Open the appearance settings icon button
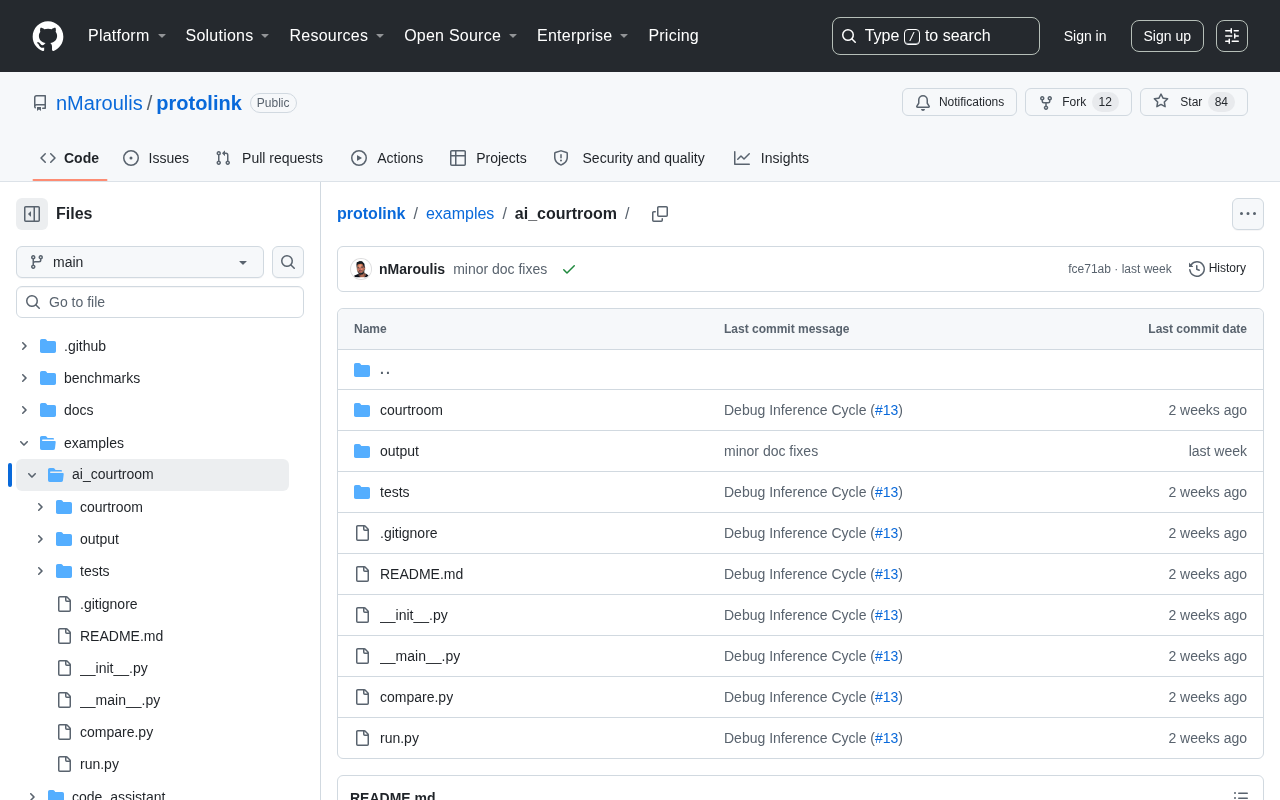 (x=1232, y=36)
